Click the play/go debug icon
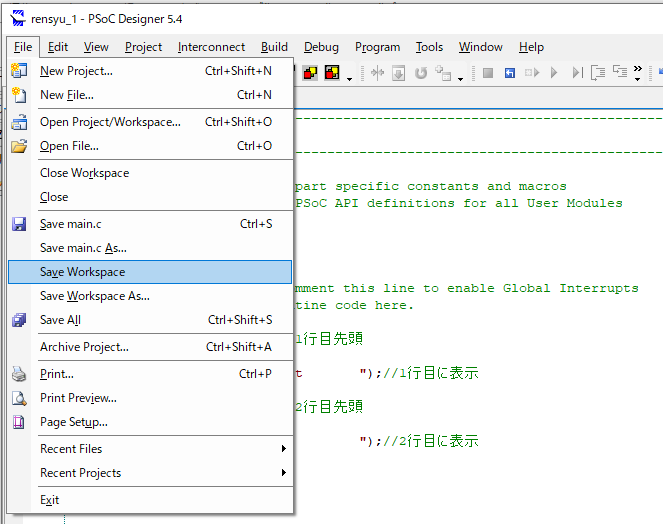The width and height of the screenshot is (663, 524). (x=554, y=73)
